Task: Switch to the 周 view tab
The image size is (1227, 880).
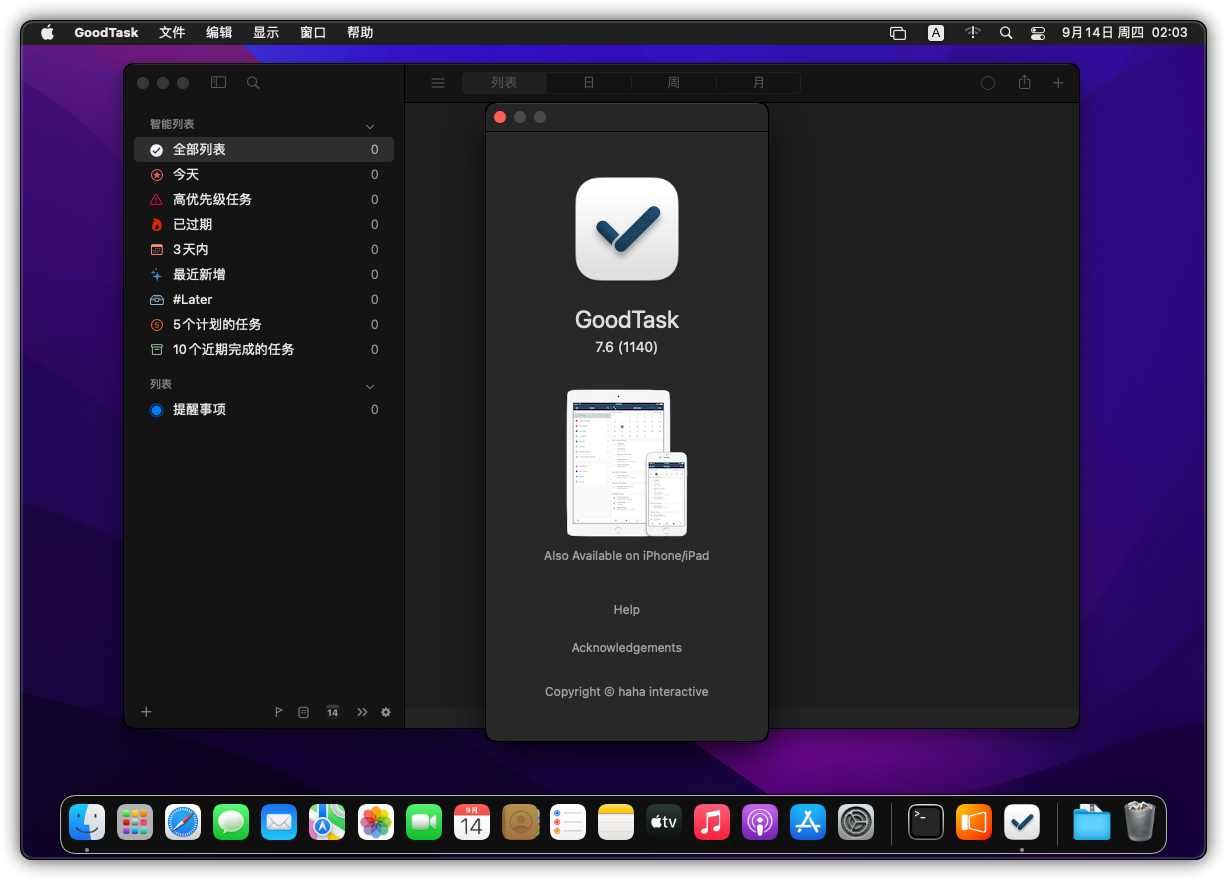Action: pyautogui.click(x=674, y=83)
